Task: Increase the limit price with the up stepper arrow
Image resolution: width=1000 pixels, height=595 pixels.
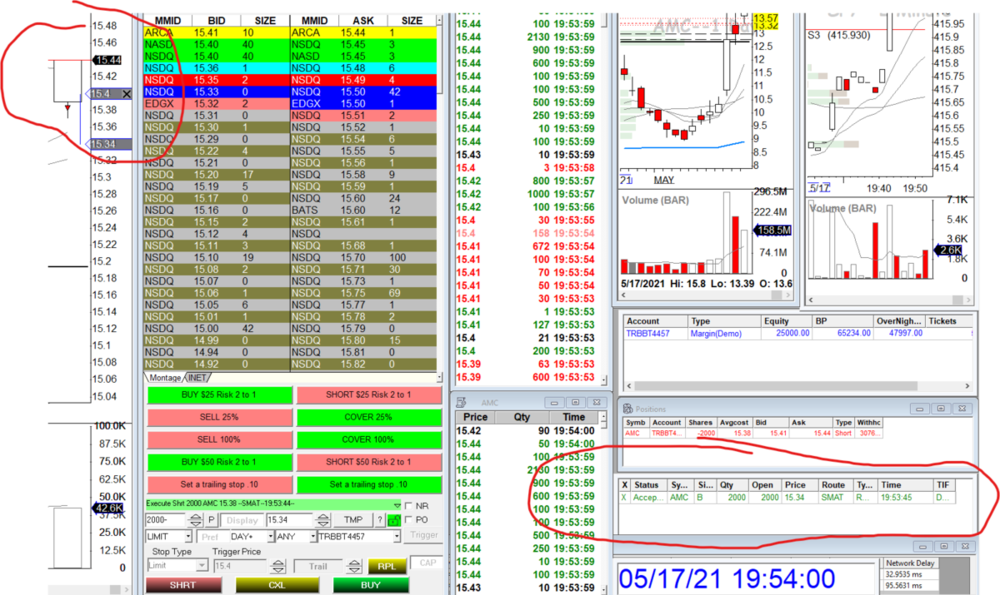Action: (x=323, y=516)
